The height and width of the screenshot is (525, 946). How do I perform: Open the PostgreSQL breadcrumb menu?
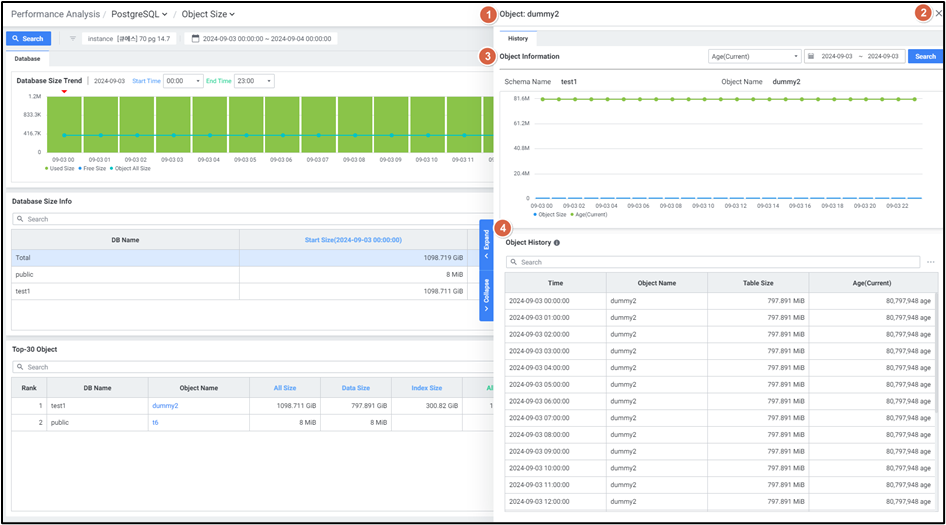[139, 14]
